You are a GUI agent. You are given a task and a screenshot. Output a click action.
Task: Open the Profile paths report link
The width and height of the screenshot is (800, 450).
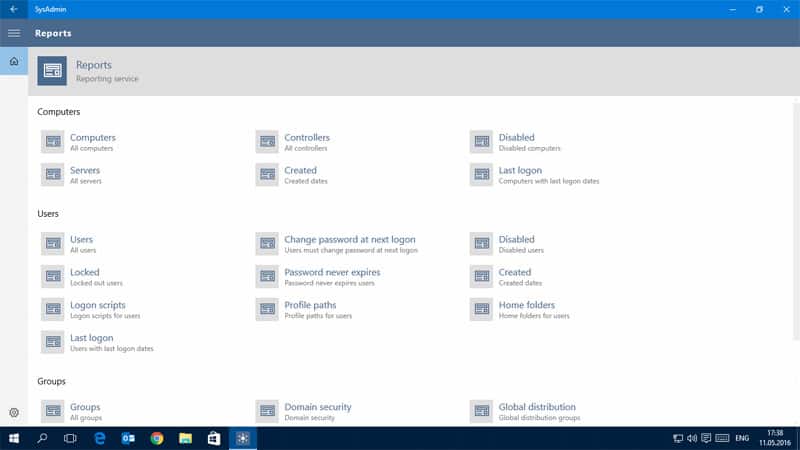click(310, 305)
